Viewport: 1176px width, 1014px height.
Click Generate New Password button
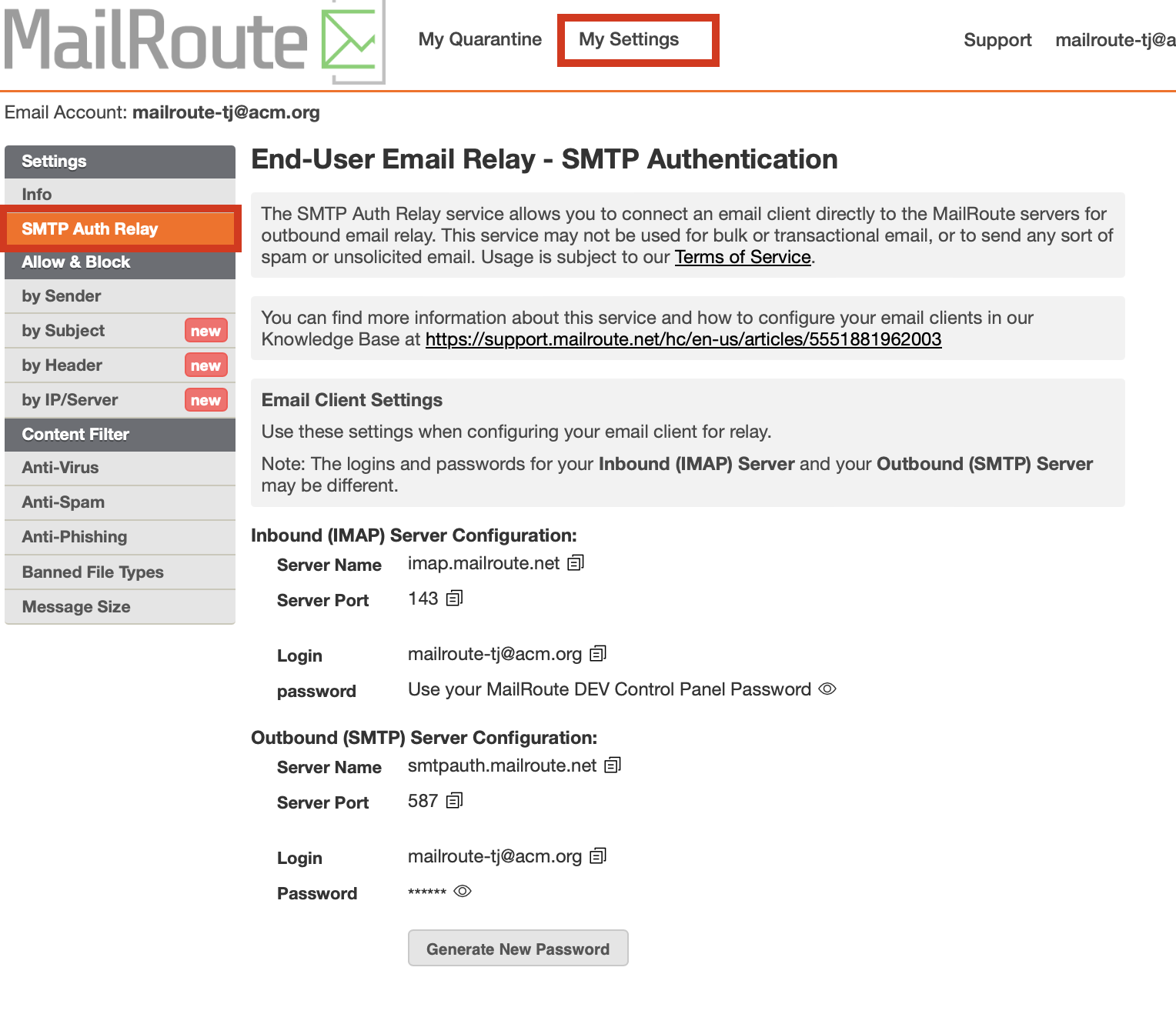pyautogui.click(x=517, y=949)
